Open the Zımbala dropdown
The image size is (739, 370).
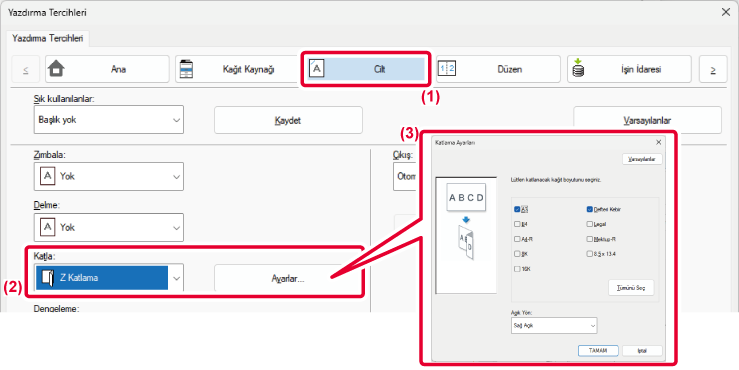[x=109, y=177]
